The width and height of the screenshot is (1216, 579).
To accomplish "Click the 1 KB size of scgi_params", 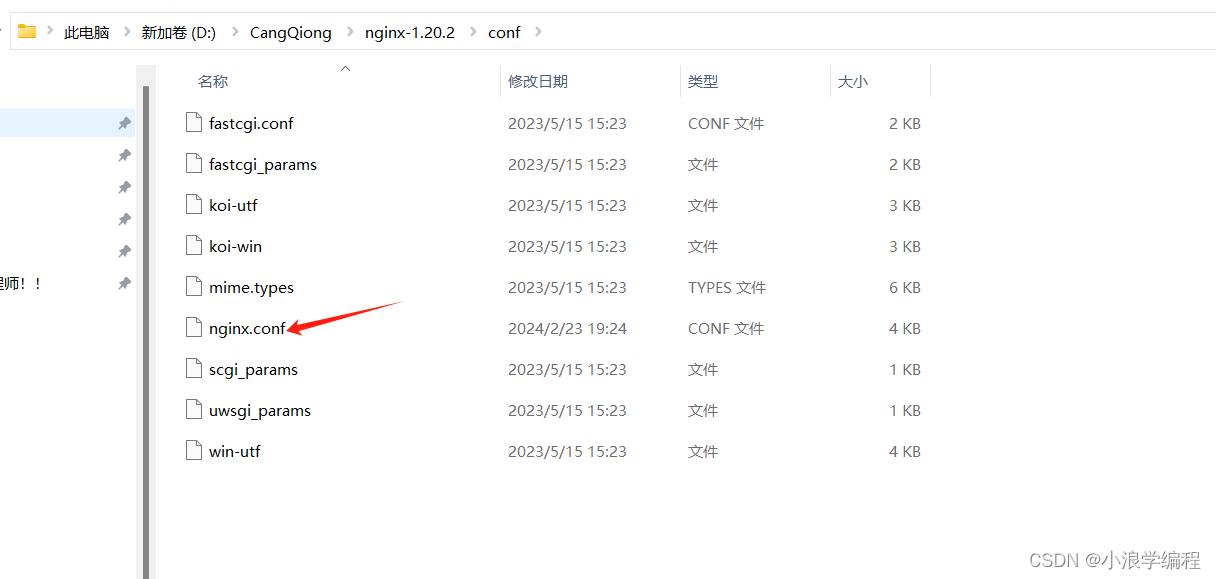I will click(x=905, y=369).
